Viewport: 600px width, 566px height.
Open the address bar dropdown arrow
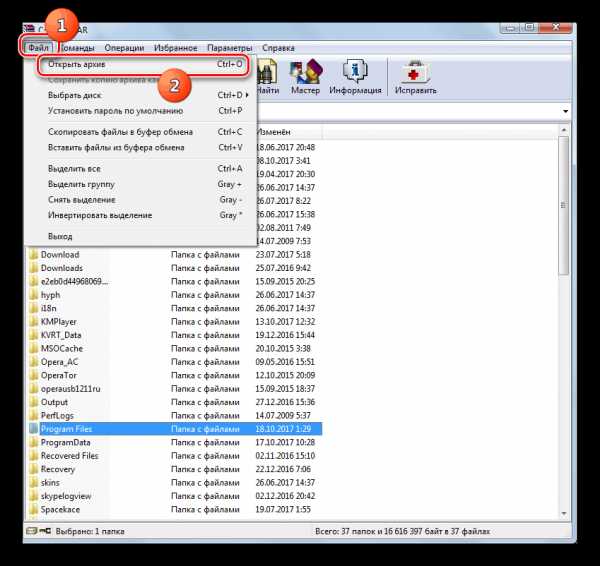[x=565, y=112]
